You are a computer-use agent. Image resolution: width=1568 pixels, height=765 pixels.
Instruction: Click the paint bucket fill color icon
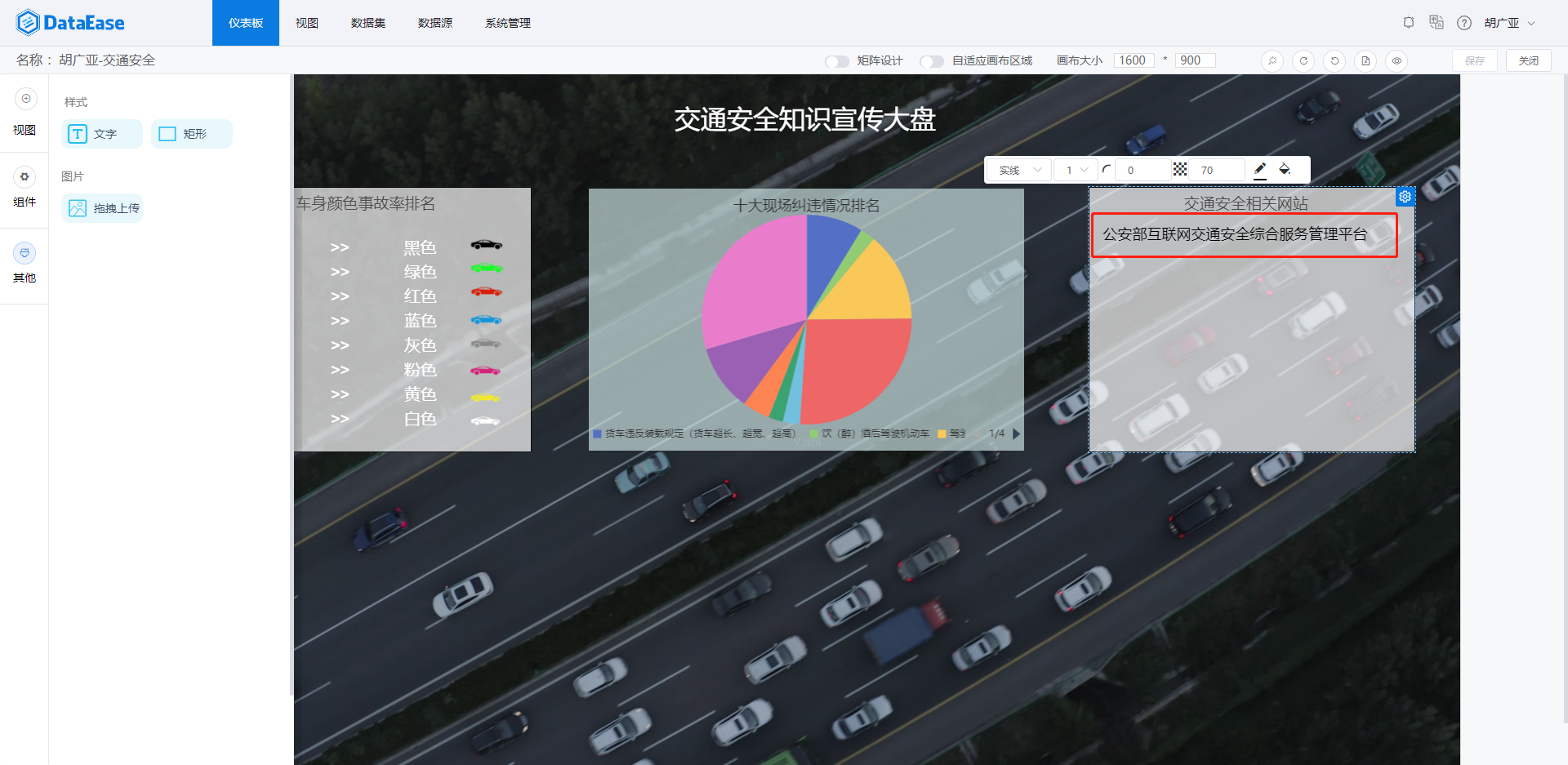pyautogui.click(x=1285, y=169)
